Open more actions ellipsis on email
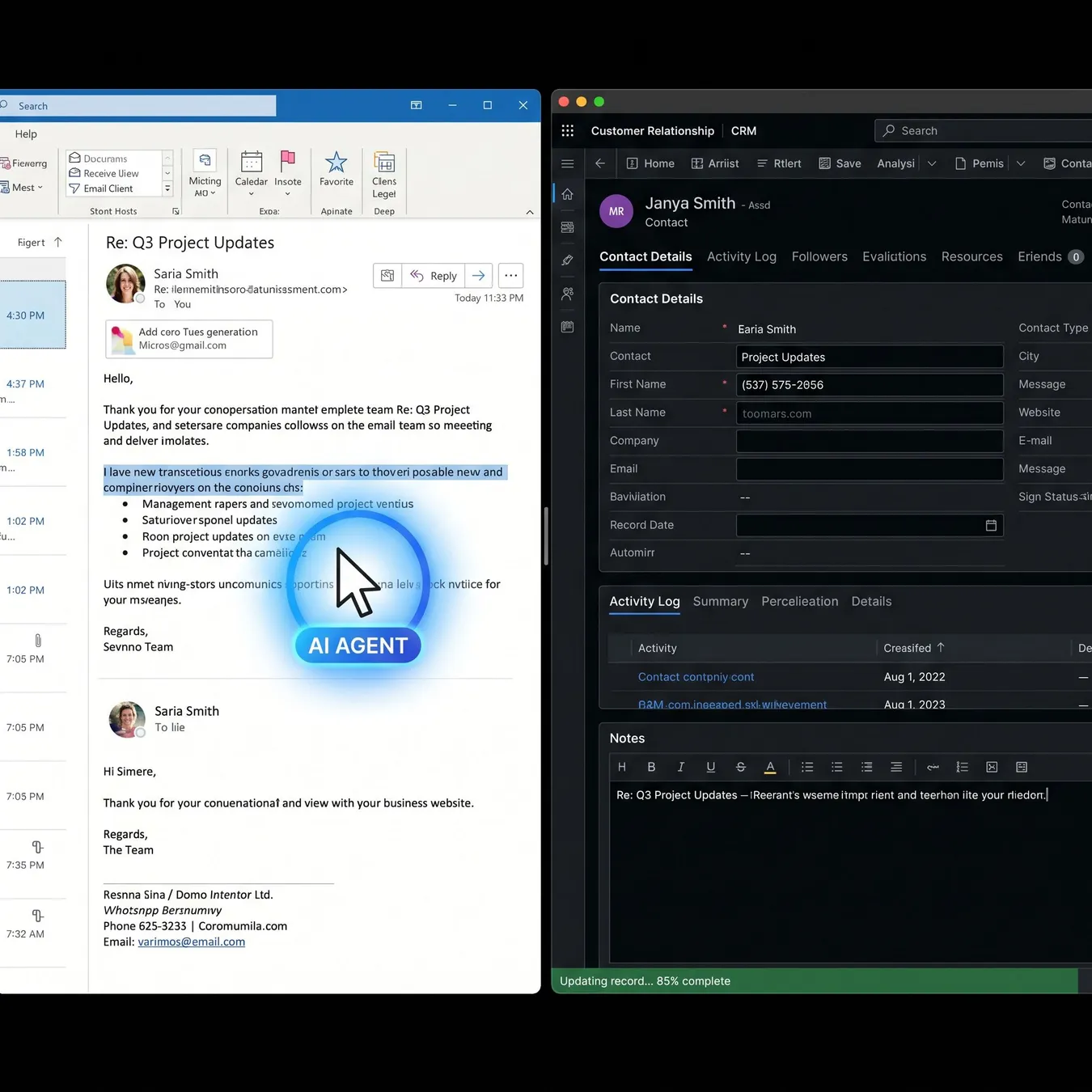This screenshot has width=1092, height=1092. pos(511,276)
